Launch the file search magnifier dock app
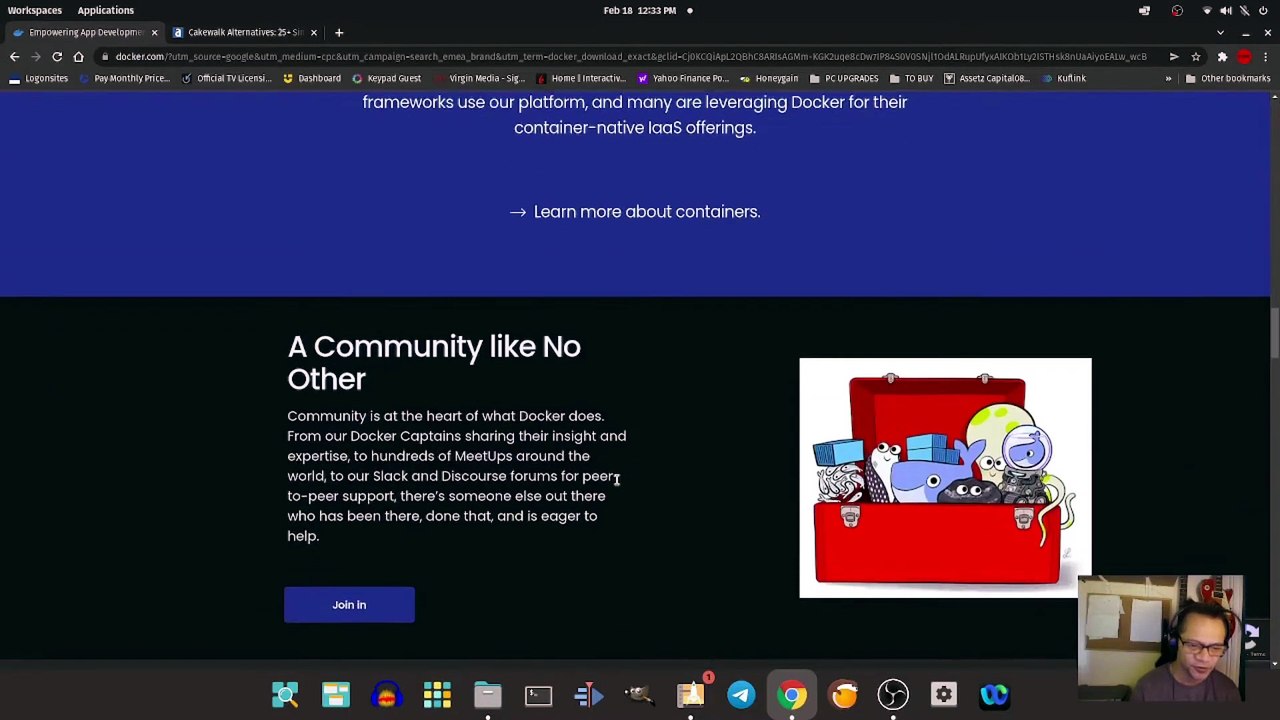 point(285,694)
